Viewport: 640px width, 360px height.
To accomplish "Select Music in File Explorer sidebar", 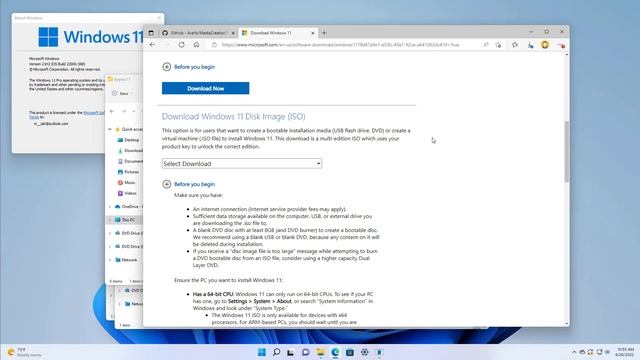I will [127, 182].
